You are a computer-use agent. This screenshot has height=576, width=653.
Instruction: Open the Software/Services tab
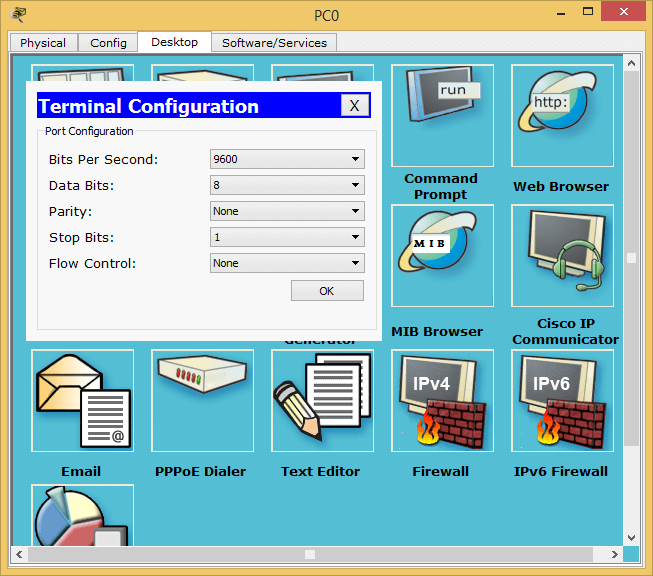(x=274, y=43)
